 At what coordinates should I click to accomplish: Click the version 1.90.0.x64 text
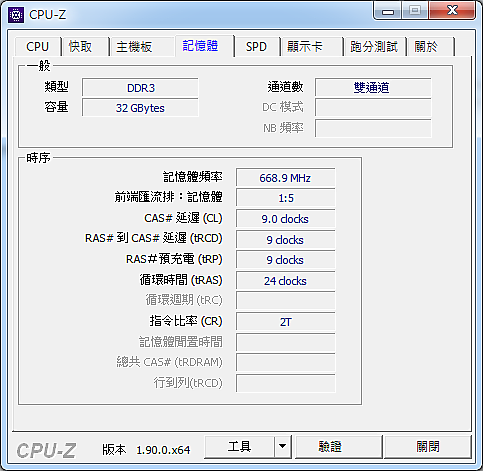163,450
